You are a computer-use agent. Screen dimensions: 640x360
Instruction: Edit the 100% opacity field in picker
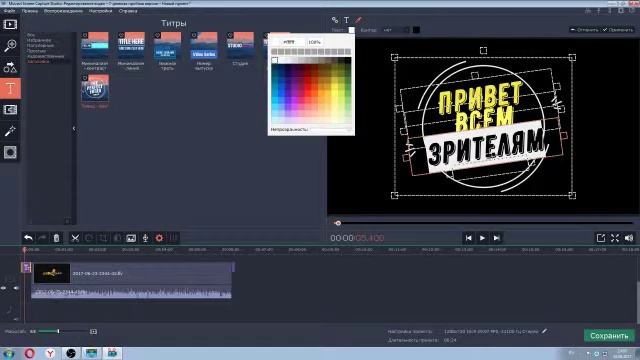coord(315,42)
